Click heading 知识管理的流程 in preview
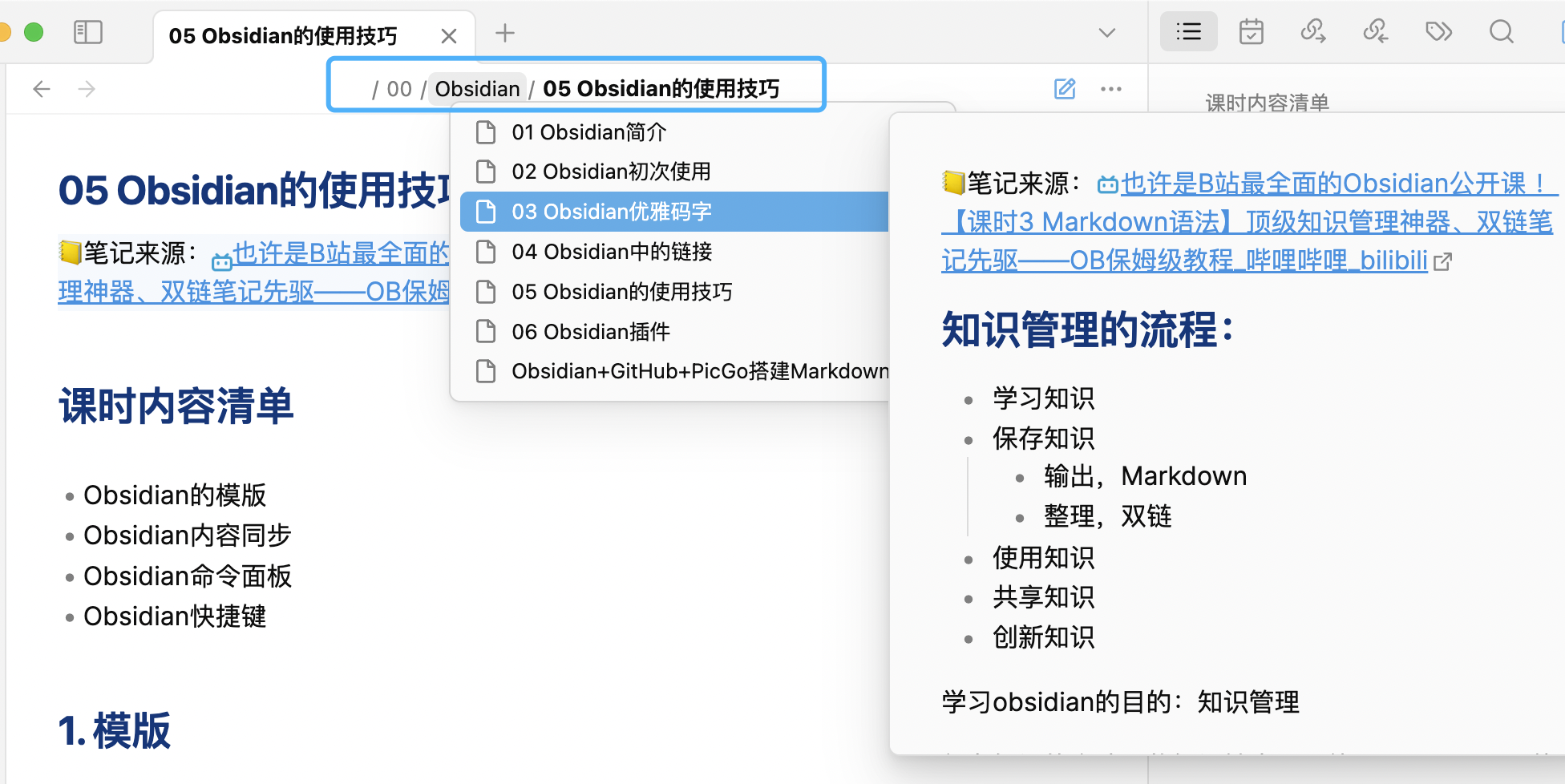1565x784 pixels. (x=1087, y=329)
